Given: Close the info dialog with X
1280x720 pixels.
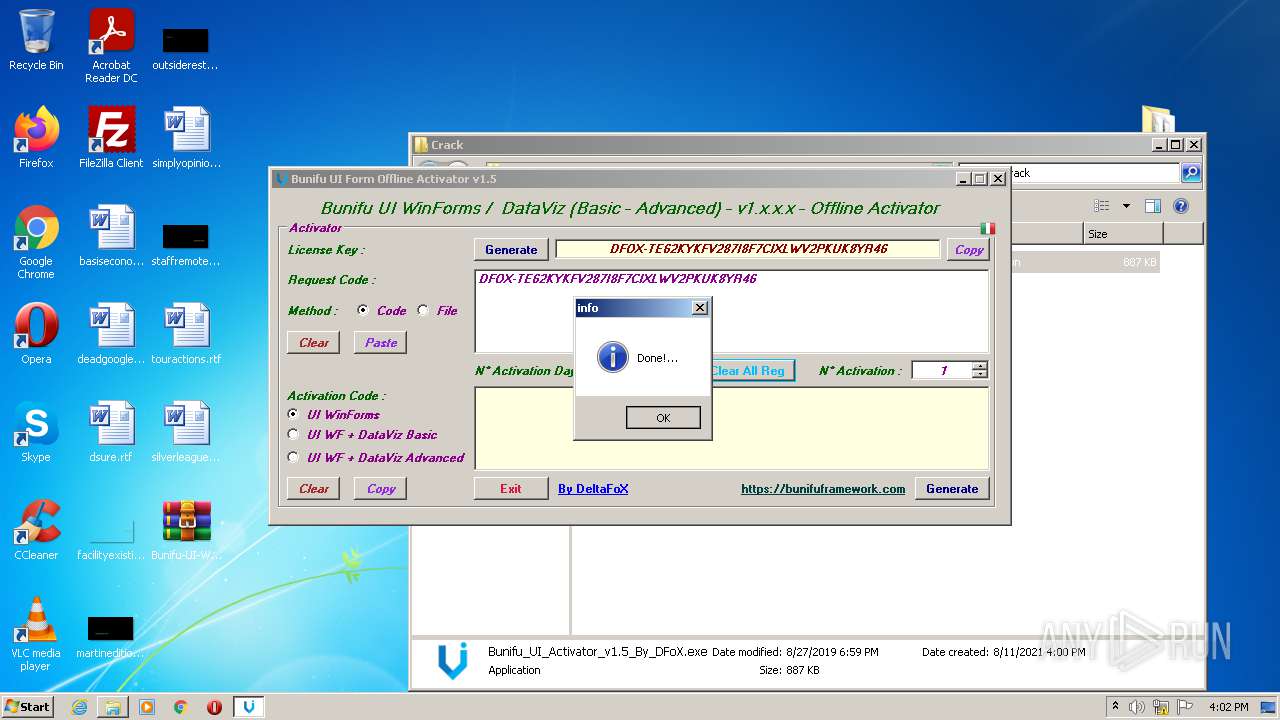Looking at the screenshot, I should point(700,308).
